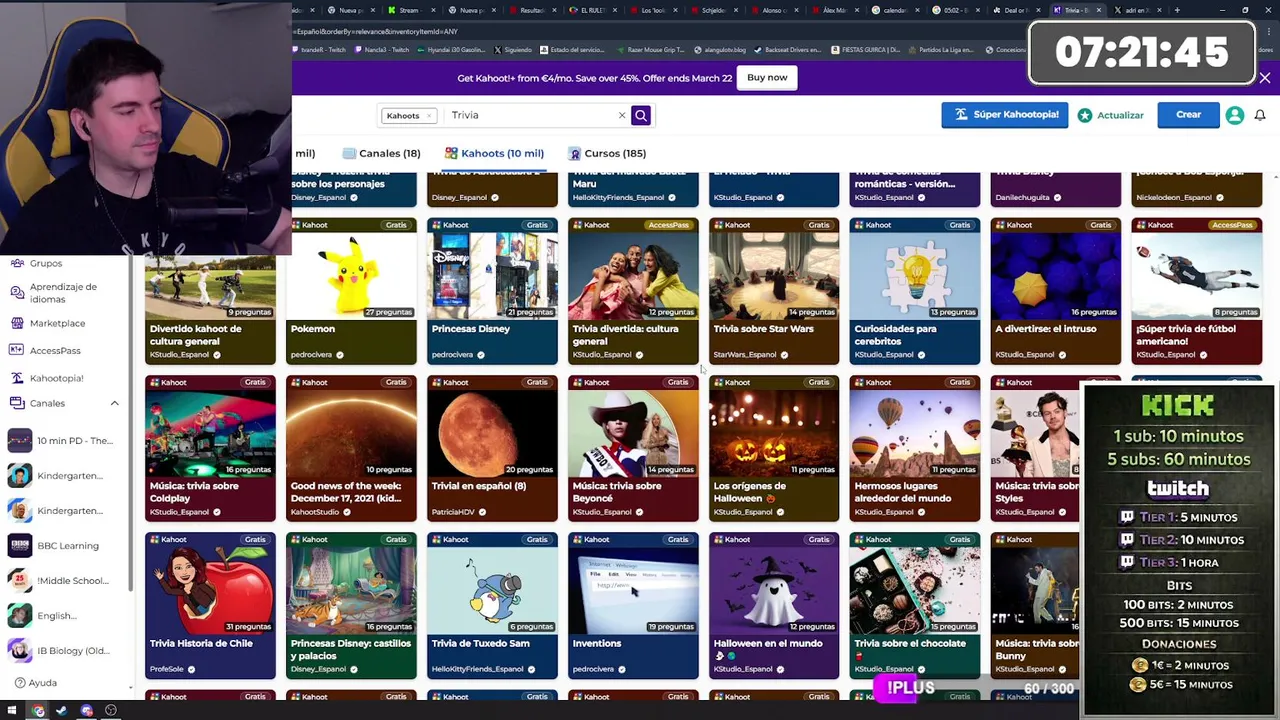Screen dimensions: 1280x720
Task: Open ¡Súper trivia de fútbol americano! card
Action: pyautogui.click(x=1197, y=291)
